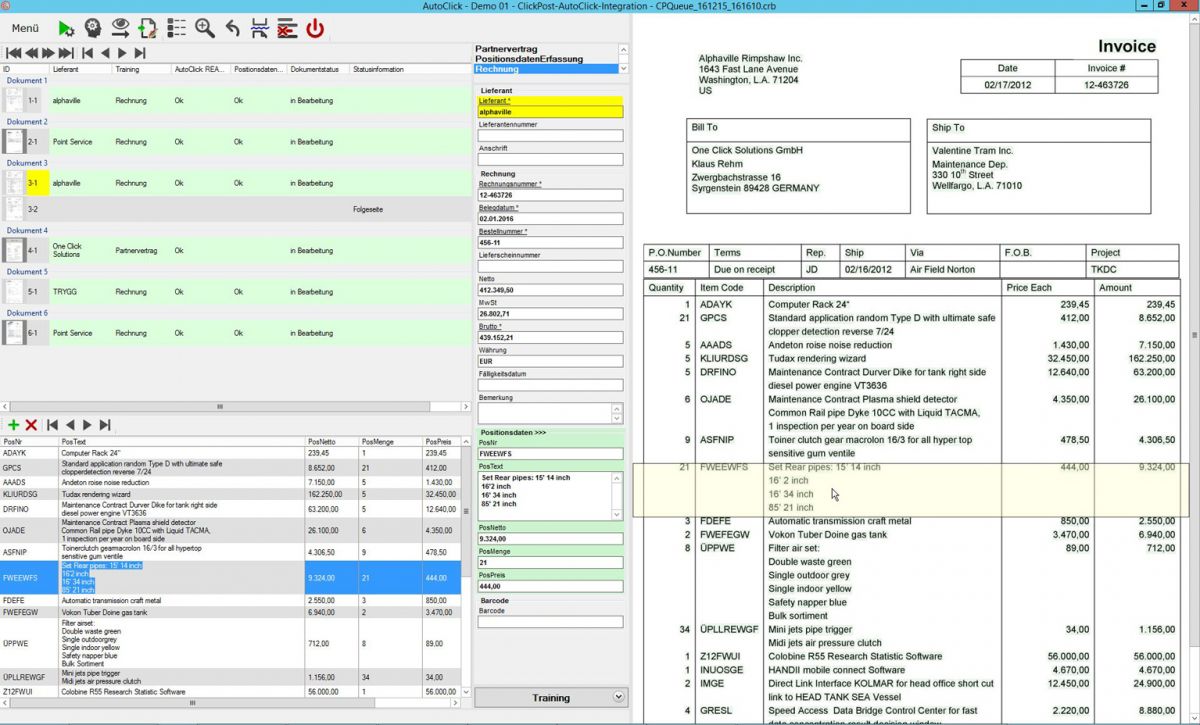
Task: Click the Positionsdaten >>> header link
Action: pos(513,432)
